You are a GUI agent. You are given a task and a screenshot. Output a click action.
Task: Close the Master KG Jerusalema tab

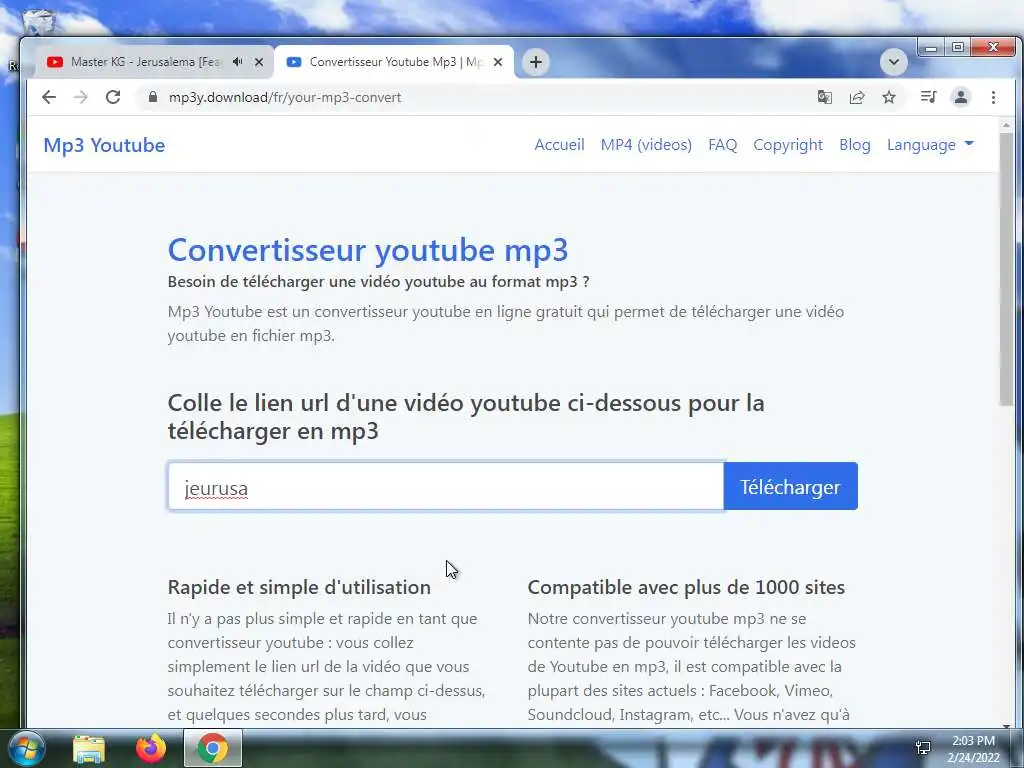tap(259, 62)
